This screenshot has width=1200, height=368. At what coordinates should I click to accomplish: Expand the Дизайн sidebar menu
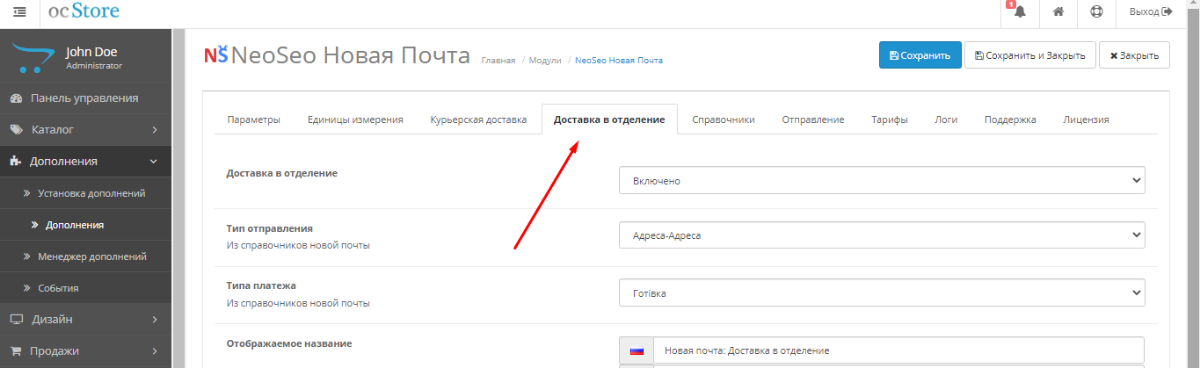click(x=85, y=319)
